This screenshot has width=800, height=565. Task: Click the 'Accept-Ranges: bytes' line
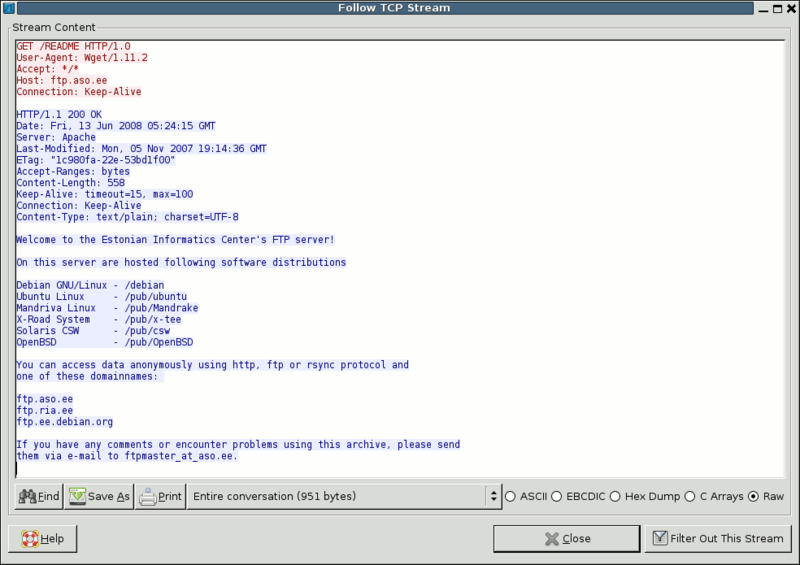point(73,171)
